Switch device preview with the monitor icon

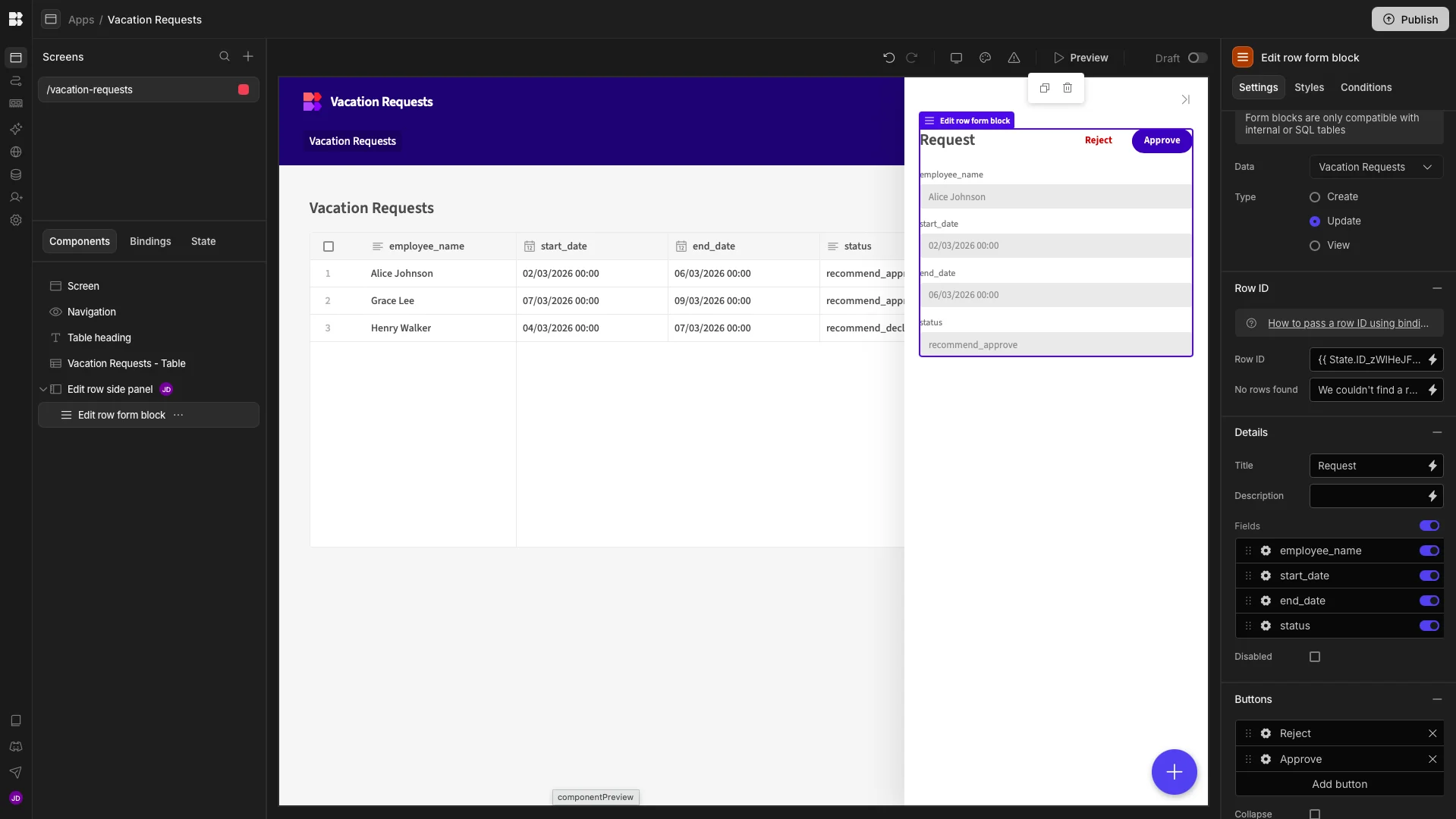[x=956, y=58]
